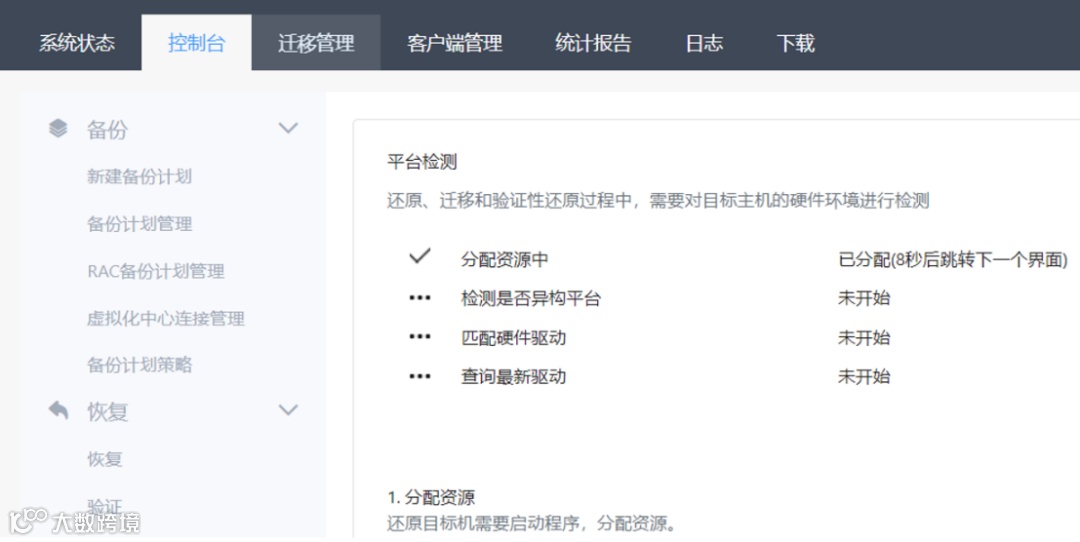Click the dots icon beside 匹配硬件驱动
The width and height of the screenshot is (1080, 542).
(x=419, y=337)
